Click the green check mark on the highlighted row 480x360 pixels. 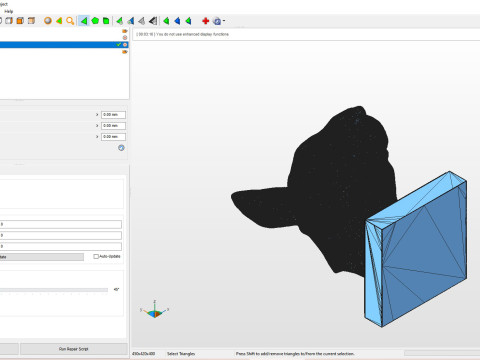tap(118, 44)
